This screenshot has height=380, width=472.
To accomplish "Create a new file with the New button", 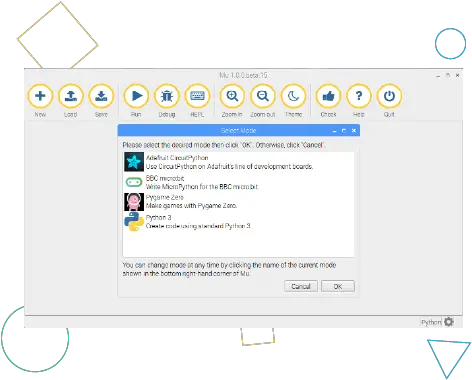I will (40, 96).
